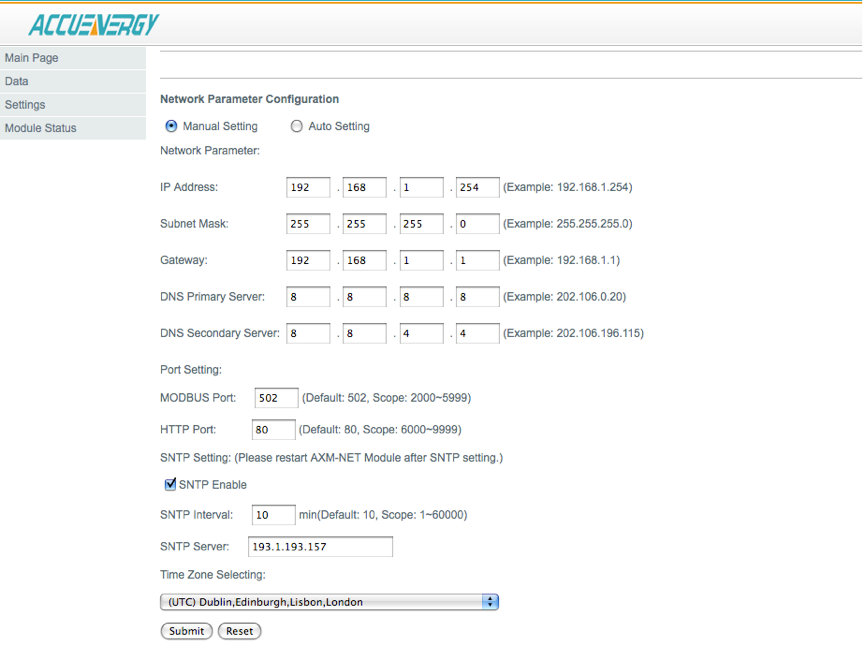Click the Submit button
The image size is (865, 646).
pyautogui.click(x=186, y=631)
